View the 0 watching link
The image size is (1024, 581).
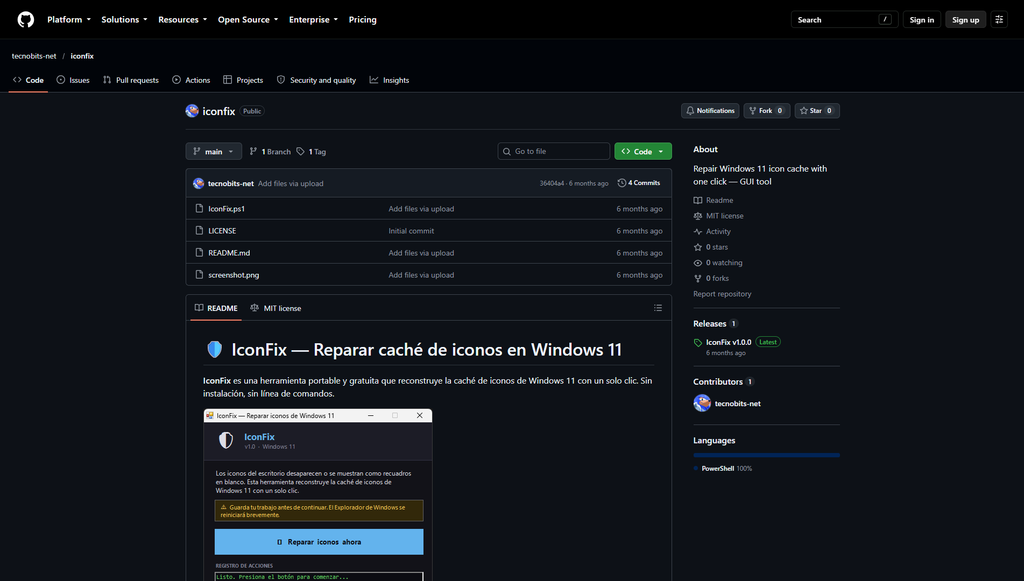718,263
